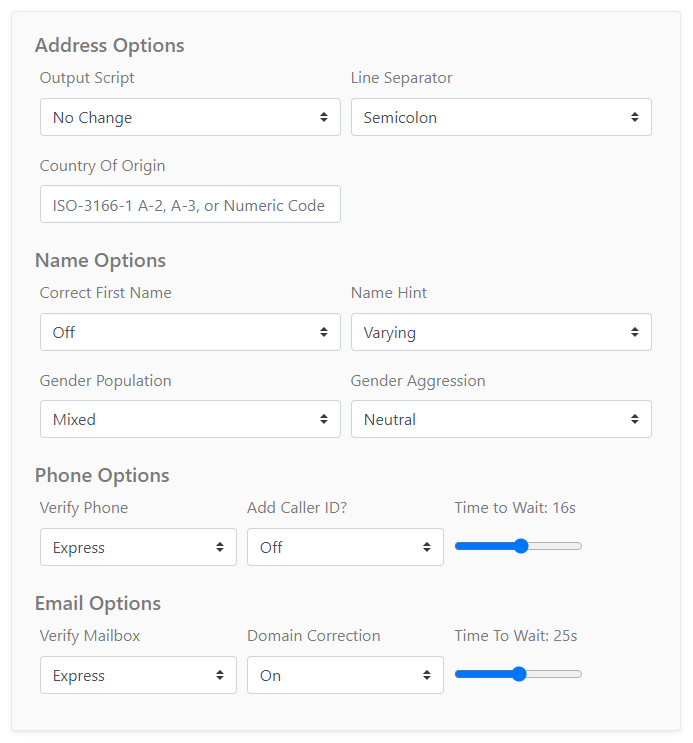This screenshot has height=743, width=693.
Task: Click the Time To Wait: 25s label
Action: coord(516,636)
